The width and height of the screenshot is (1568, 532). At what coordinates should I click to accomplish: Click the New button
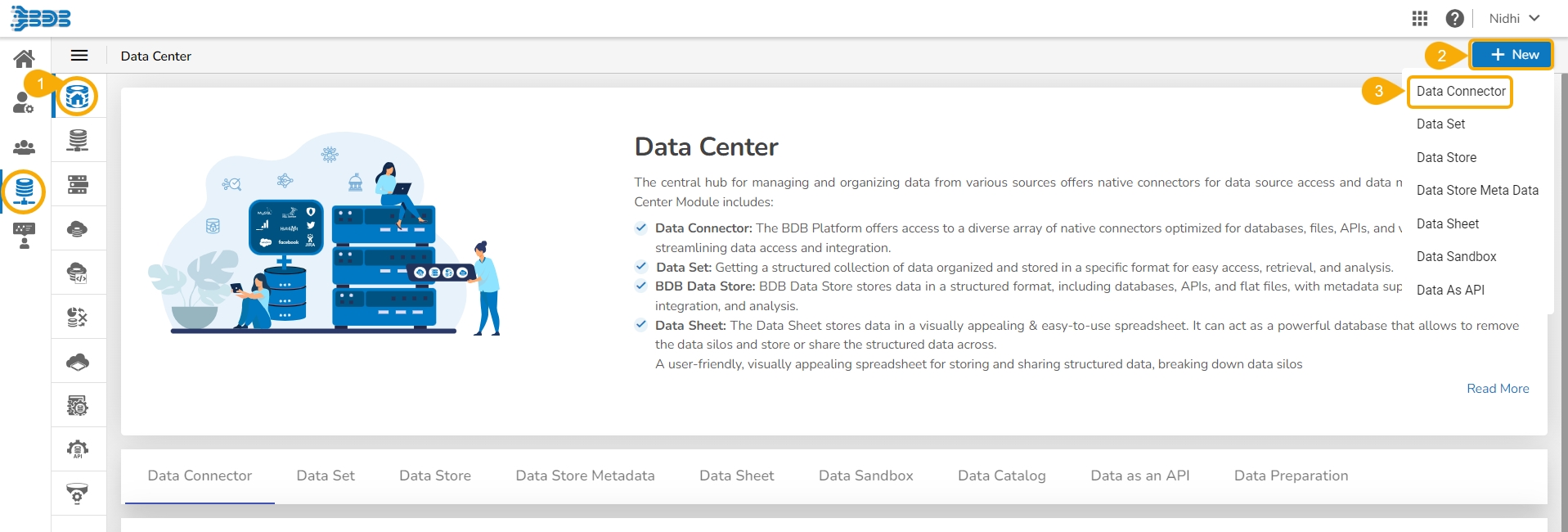(x=1512, y=55)
